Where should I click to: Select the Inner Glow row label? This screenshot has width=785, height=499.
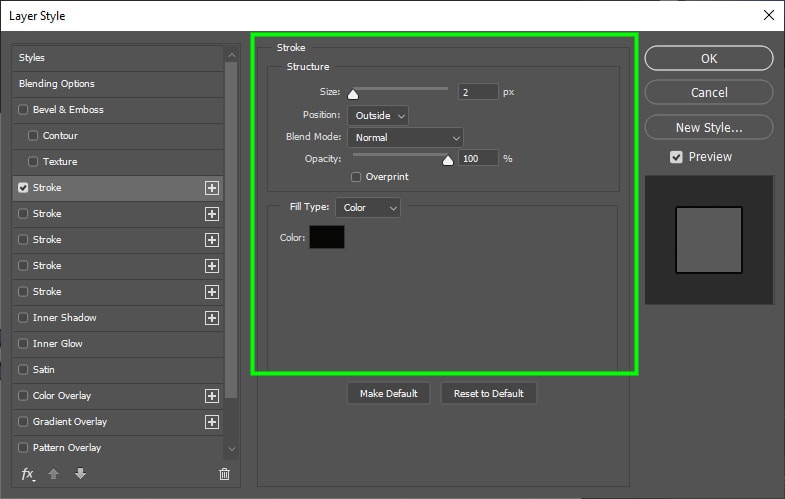tap(58, 343)
